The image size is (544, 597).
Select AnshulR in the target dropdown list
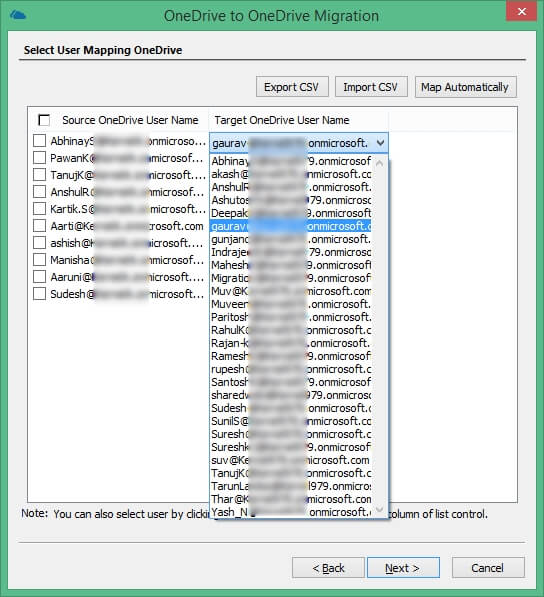pyautogui.click(x=291, y=187)
